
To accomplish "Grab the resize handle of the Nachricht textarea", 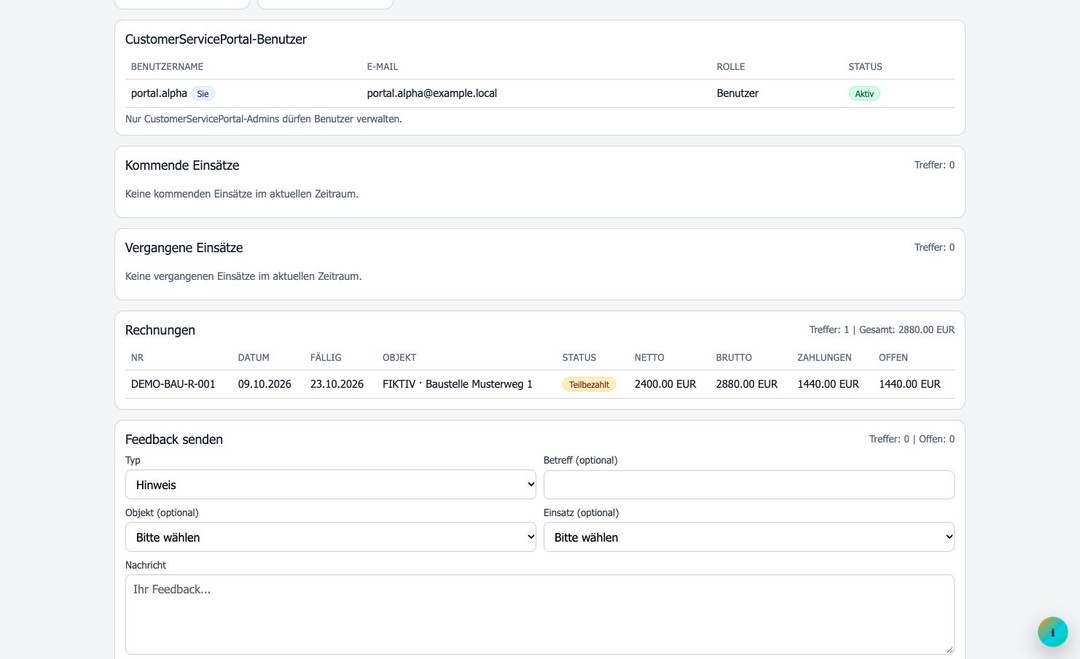I will 950,649.
